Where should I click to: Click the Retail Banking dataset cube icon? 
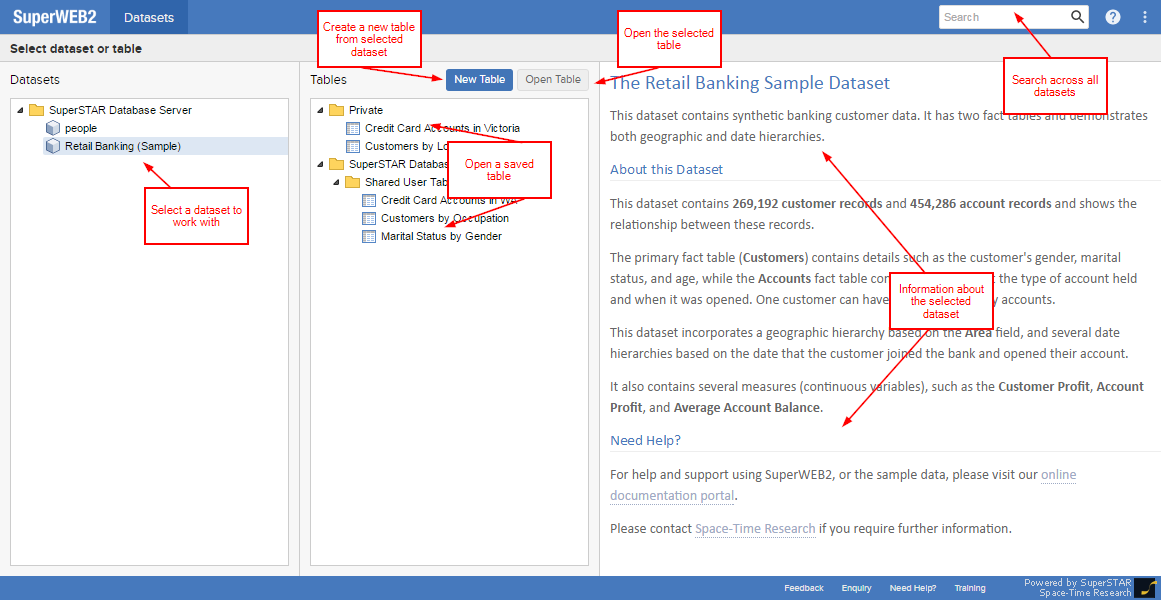click(53, 146)
